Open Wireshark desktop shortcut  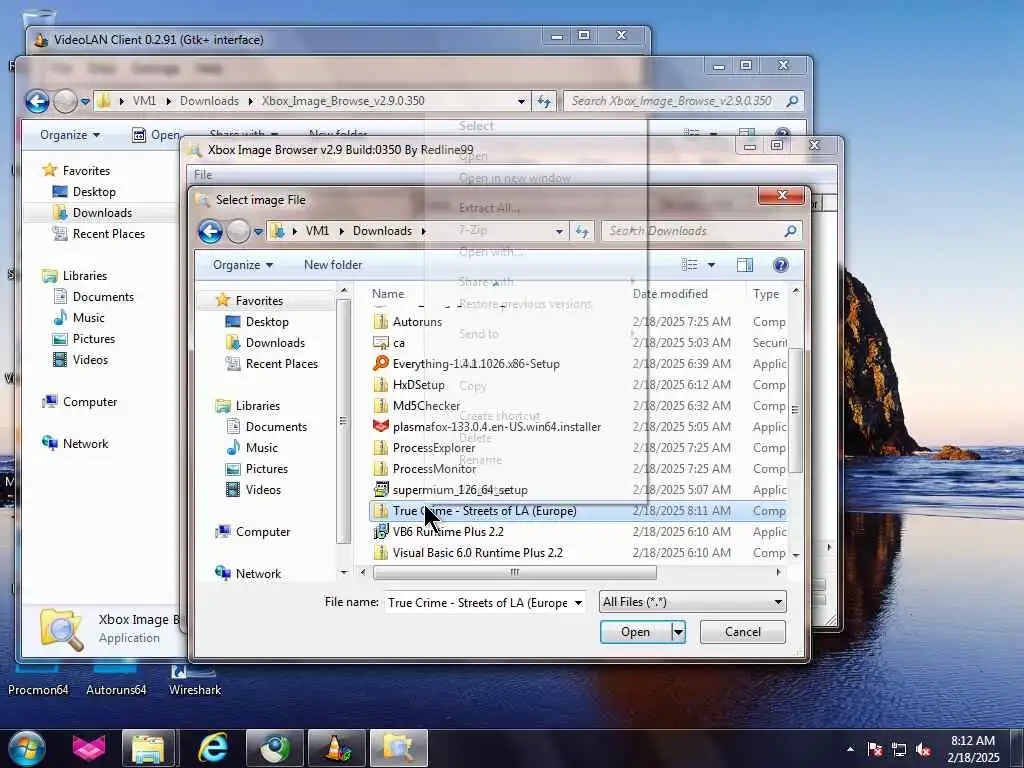click(x=195, y=679)
